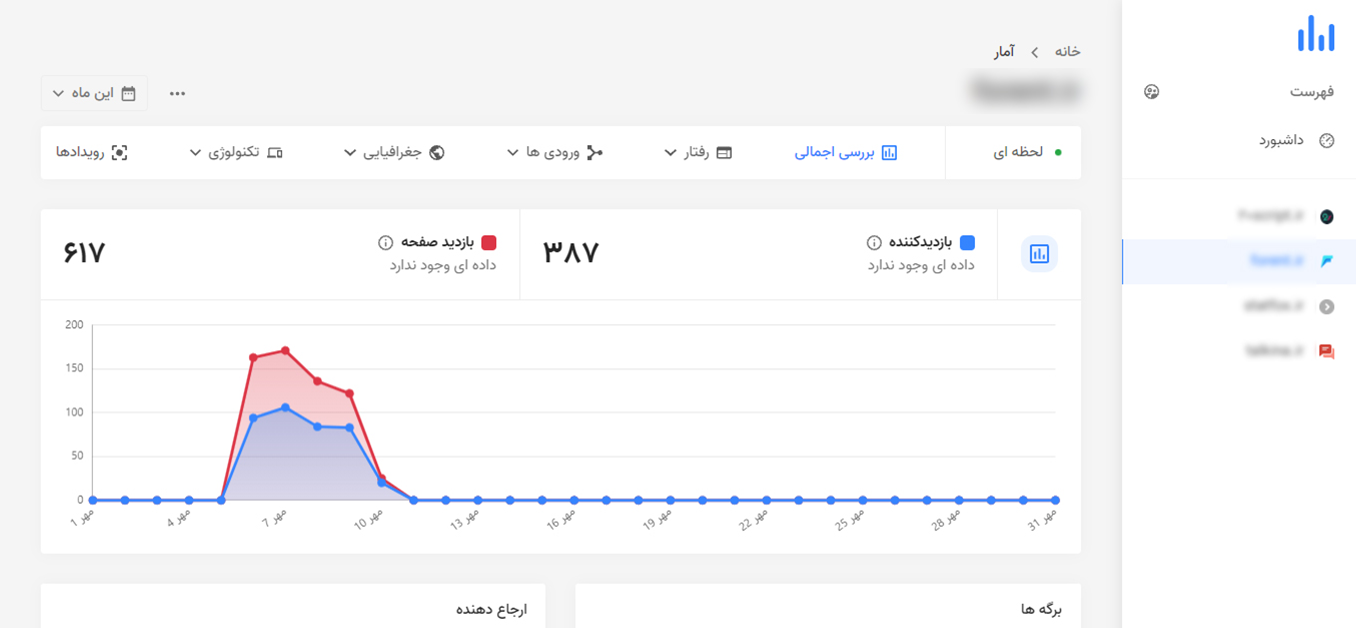
Task: Open the three-dots more options menu
Action: coord(177,94)
